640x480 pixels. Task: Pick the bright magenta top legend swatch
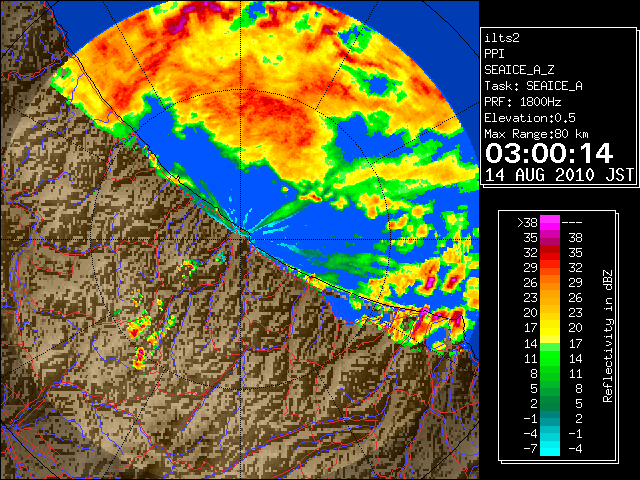tap(550, 222)
